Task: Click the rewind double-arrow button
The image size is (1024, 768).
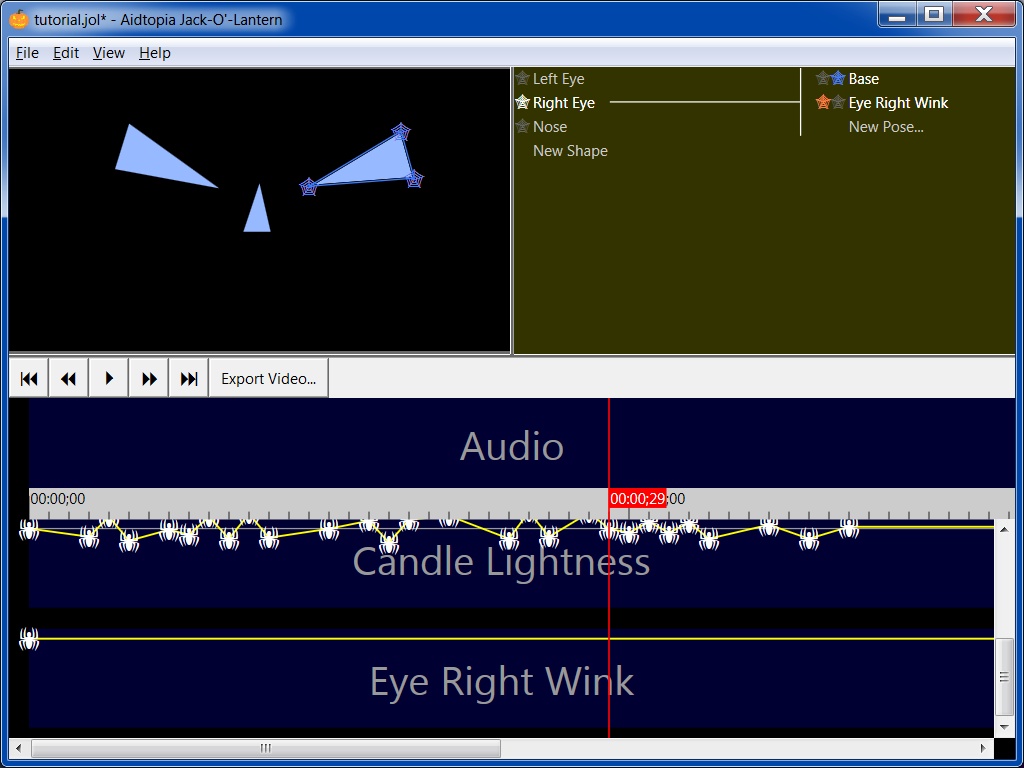Action: [69, 378]
